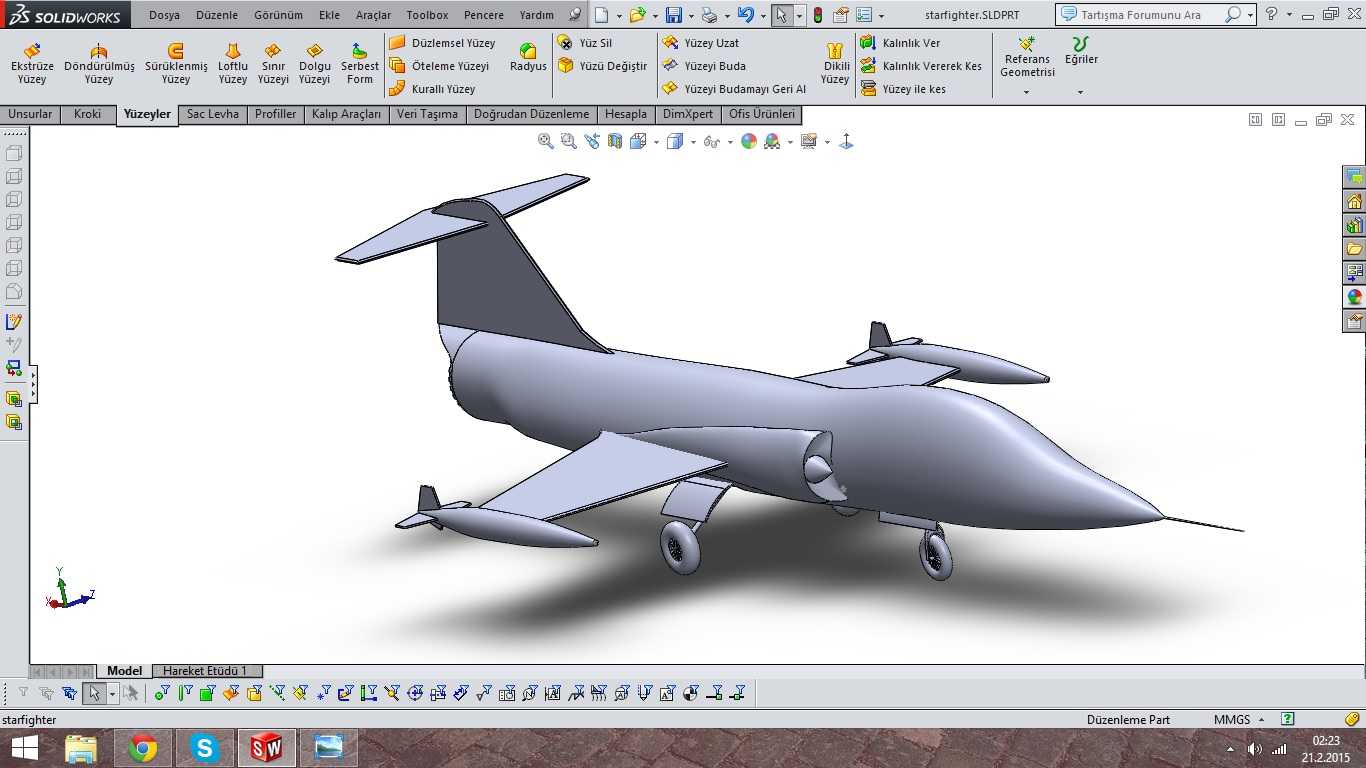Select the Dolgu Yüzeyi tool
This screenshot has height=768, width=1366.
pyautogui.click(x=314, y=64)
